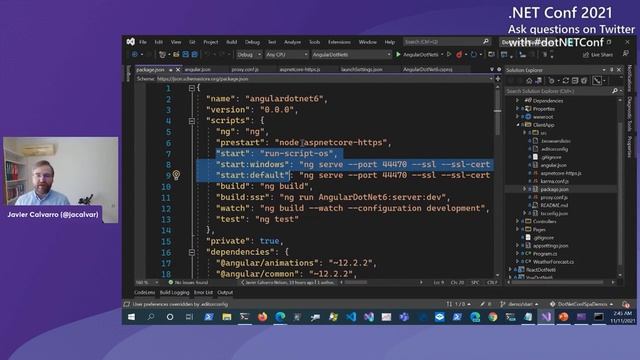Open the Schema URL dropdown

click(491, 79)
